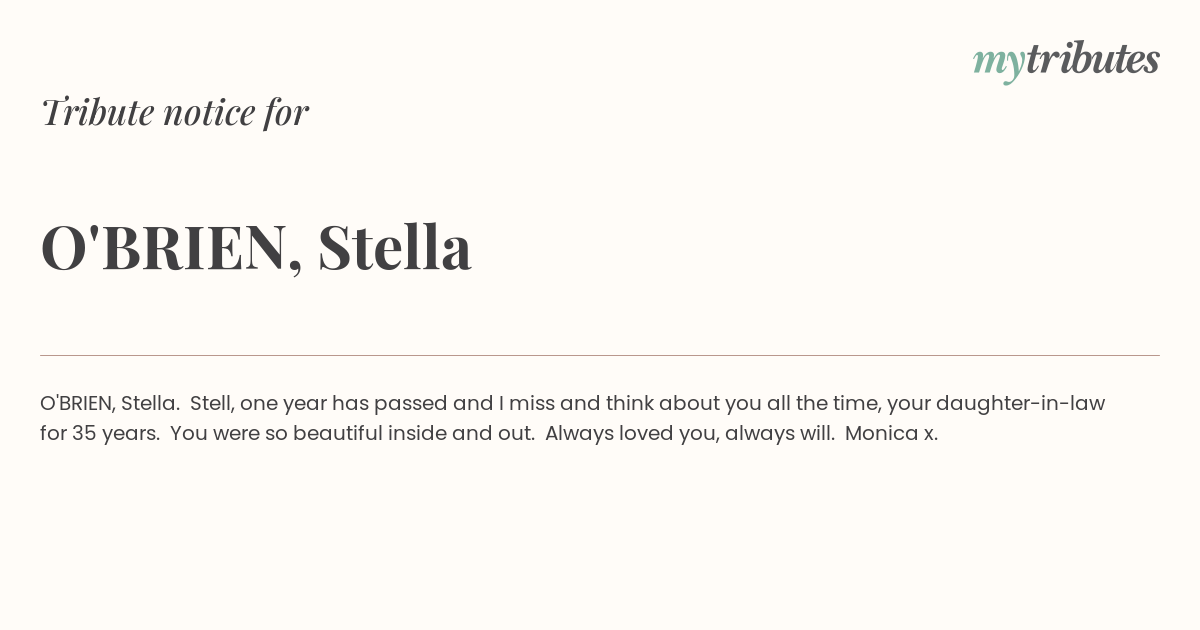Click the mytributes logo
Image resolution: width=1200 pixels, height=630 pixels.
point(1066,61)
